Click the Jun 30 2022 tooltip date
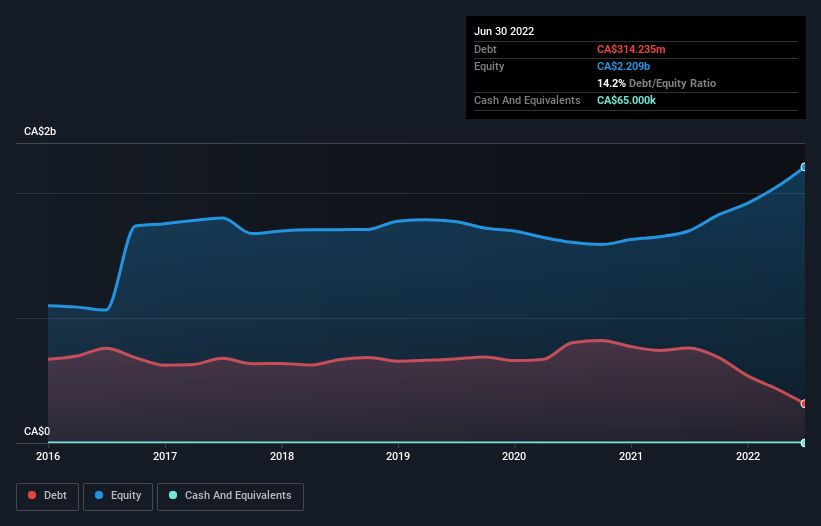 point(504,31)
